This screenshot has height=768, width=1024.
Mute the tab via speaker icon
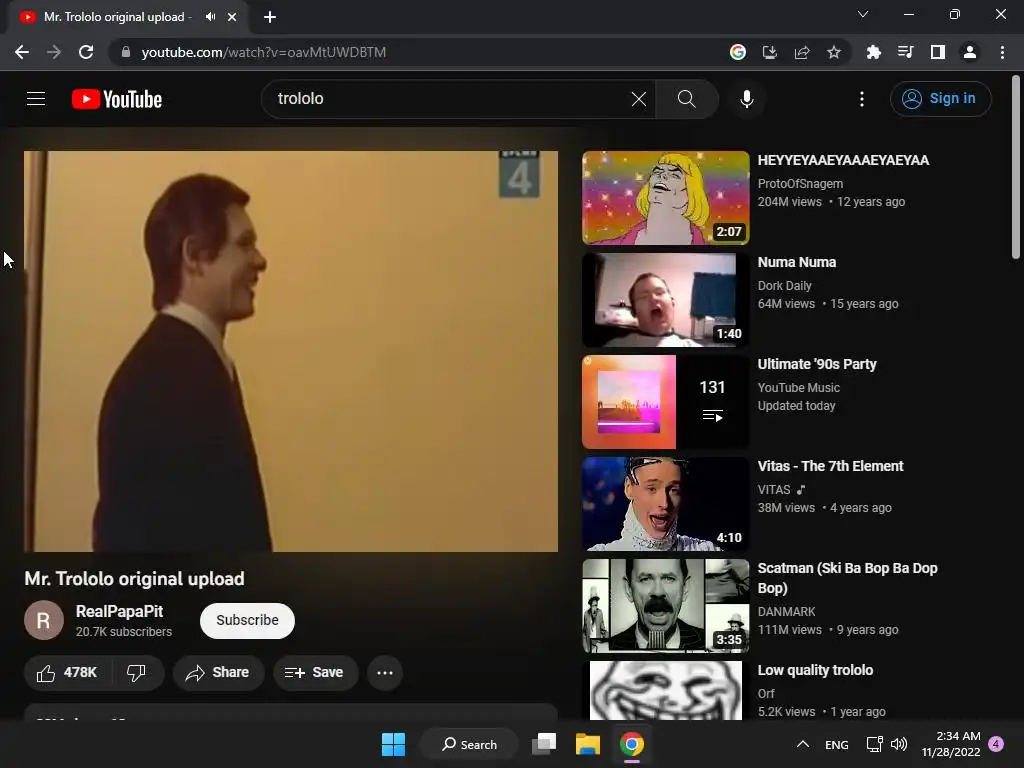(x=210, y=17)
